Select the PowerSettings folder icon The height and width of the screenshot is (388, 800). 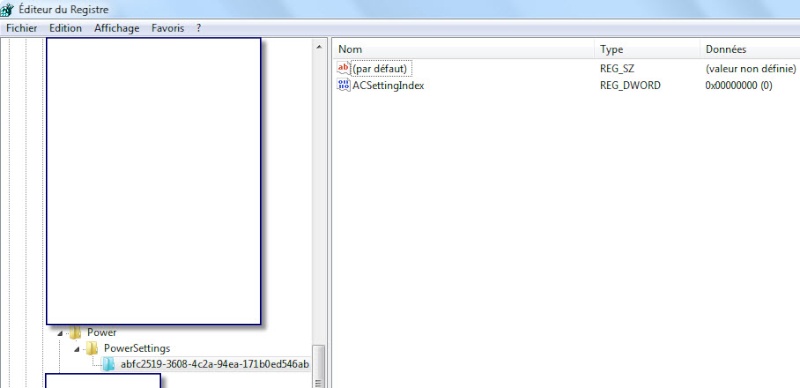[92, 348]
